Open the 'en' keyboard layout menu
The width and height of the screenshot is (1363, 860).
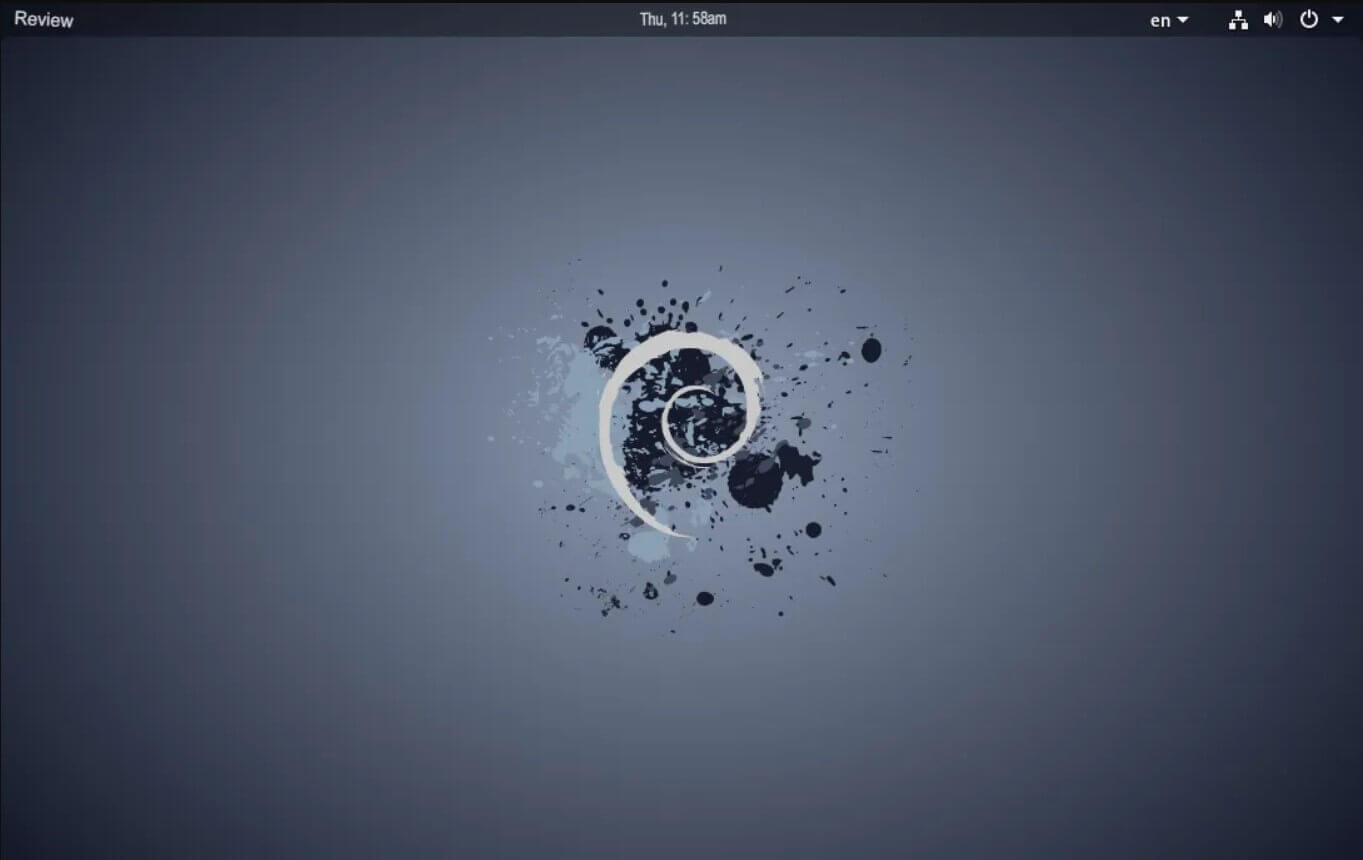[x=1169, y=20]
